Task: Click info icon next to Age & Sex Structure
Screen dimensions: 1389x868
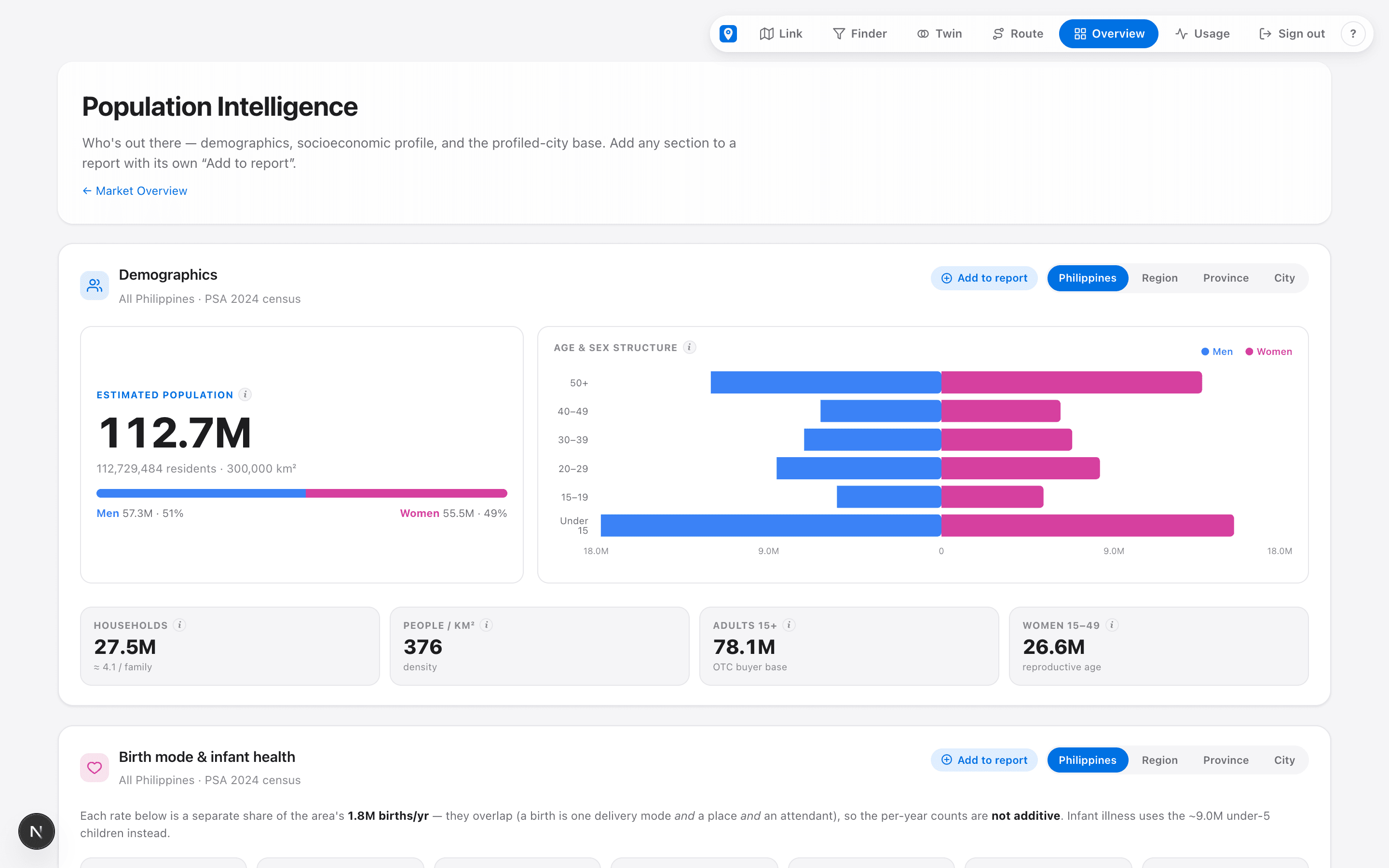Action: 689,347
